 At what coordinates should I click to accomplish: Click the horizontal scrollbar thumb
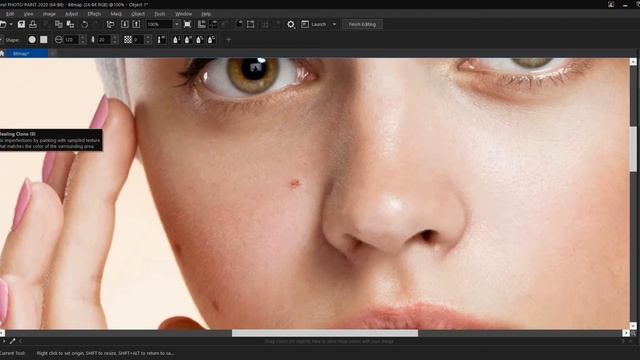[325, 333]
